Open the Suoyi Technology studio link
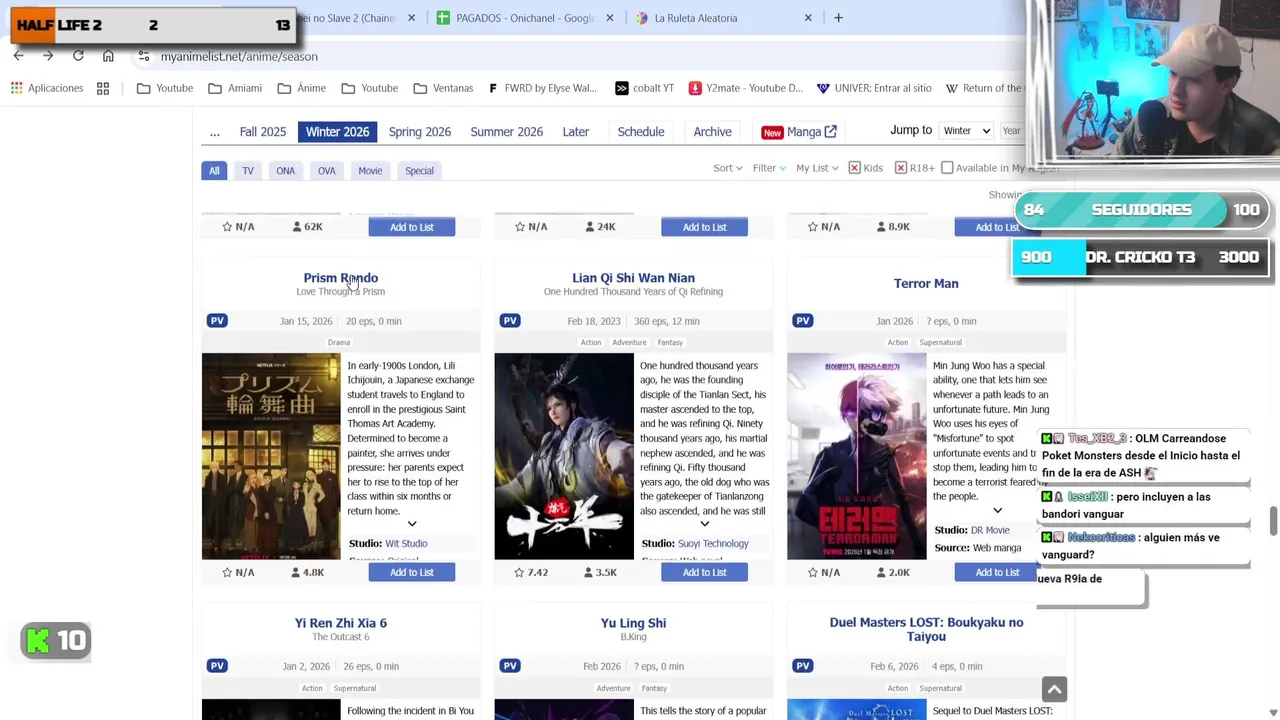The image size is (1280, 720). pos(713,543)
